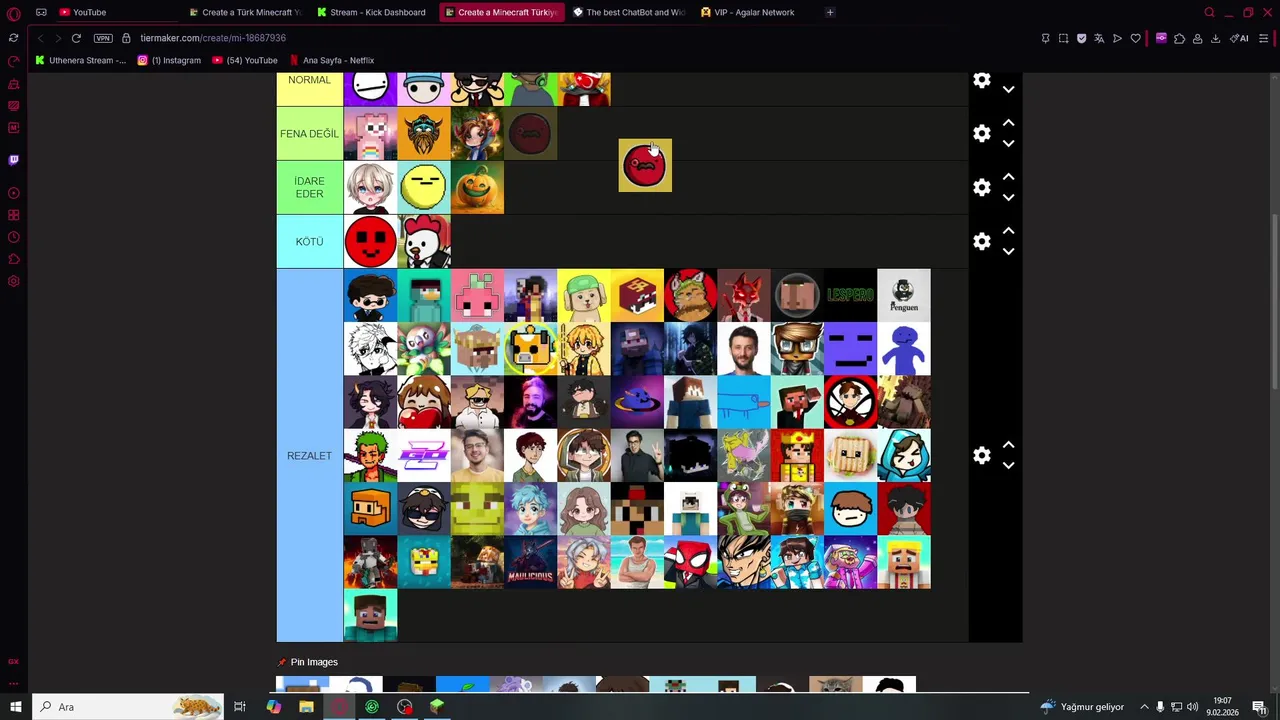Image resolution: width=1280 pixels, height=720 pixels.
Task: Open volume icon in system tray
Action: (x=1192, y=707)
